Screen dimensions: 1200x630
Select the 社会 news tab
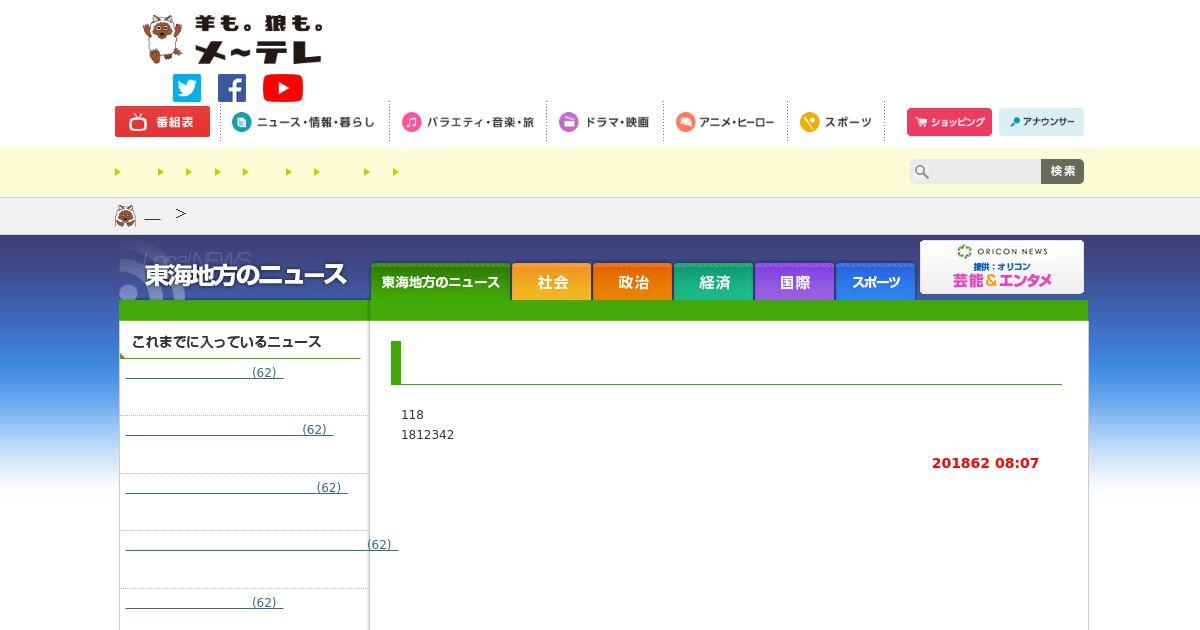click(x=551, y=282)
